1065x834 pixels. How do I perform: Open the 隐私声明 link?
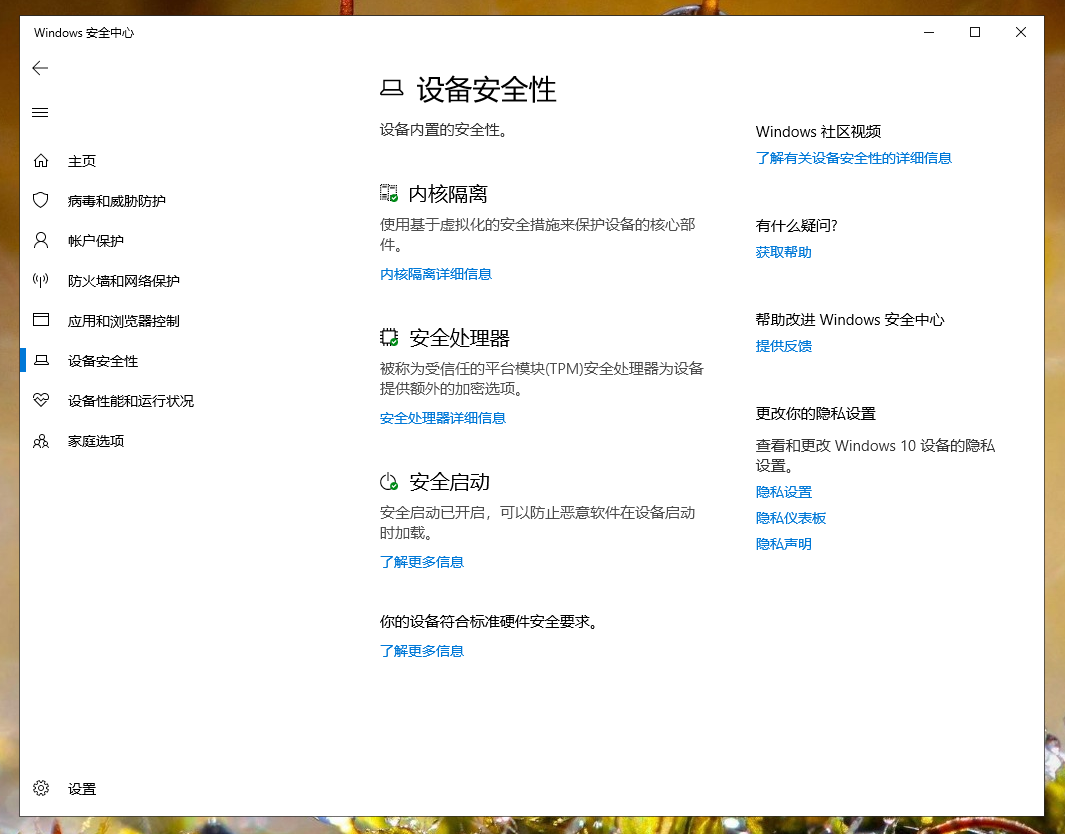[x=784, y=545]
